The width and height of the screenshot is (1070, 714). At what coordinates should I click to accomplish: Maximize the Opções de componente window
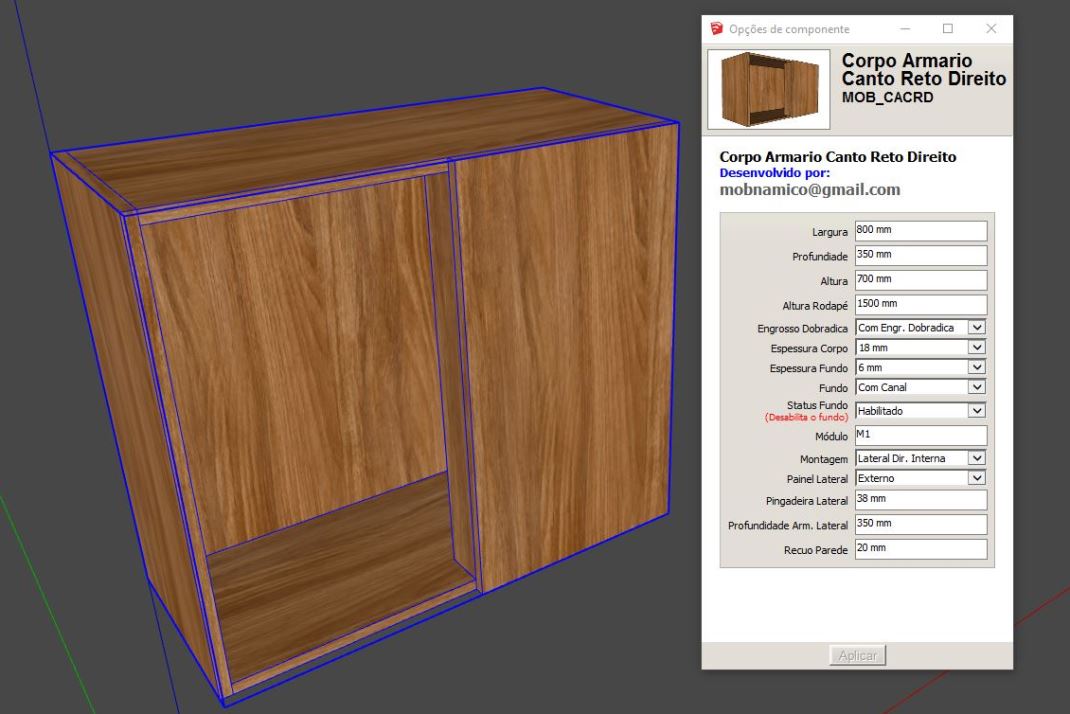click(948, 29)
